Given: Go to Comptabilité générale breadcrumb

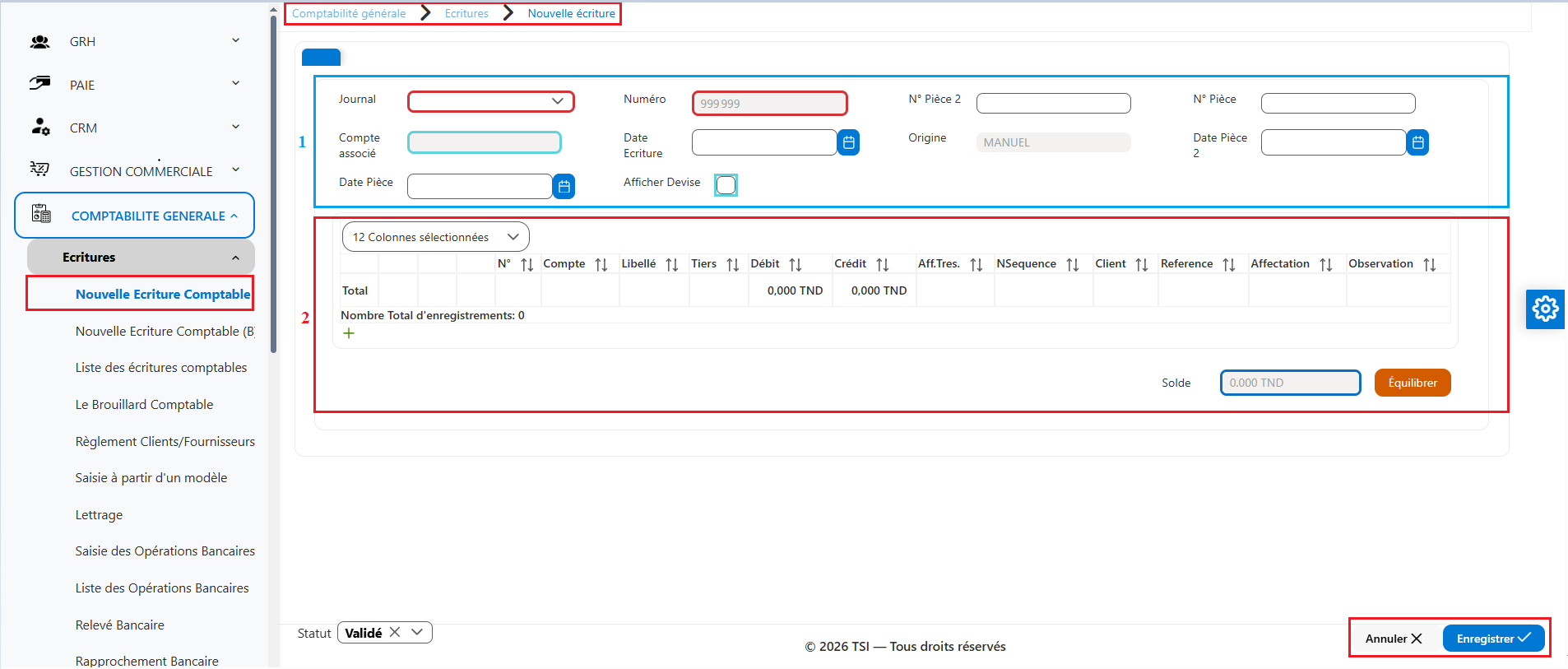Looking at the screenshot, I should pyautogui.click(x=349, y=13).
